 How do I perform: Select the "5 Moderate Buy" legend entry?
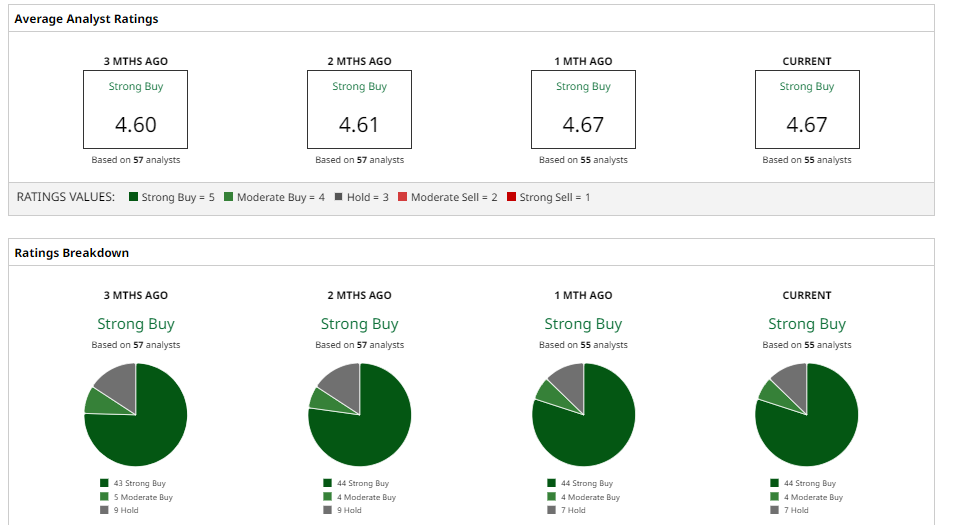[x=142, y=497]
